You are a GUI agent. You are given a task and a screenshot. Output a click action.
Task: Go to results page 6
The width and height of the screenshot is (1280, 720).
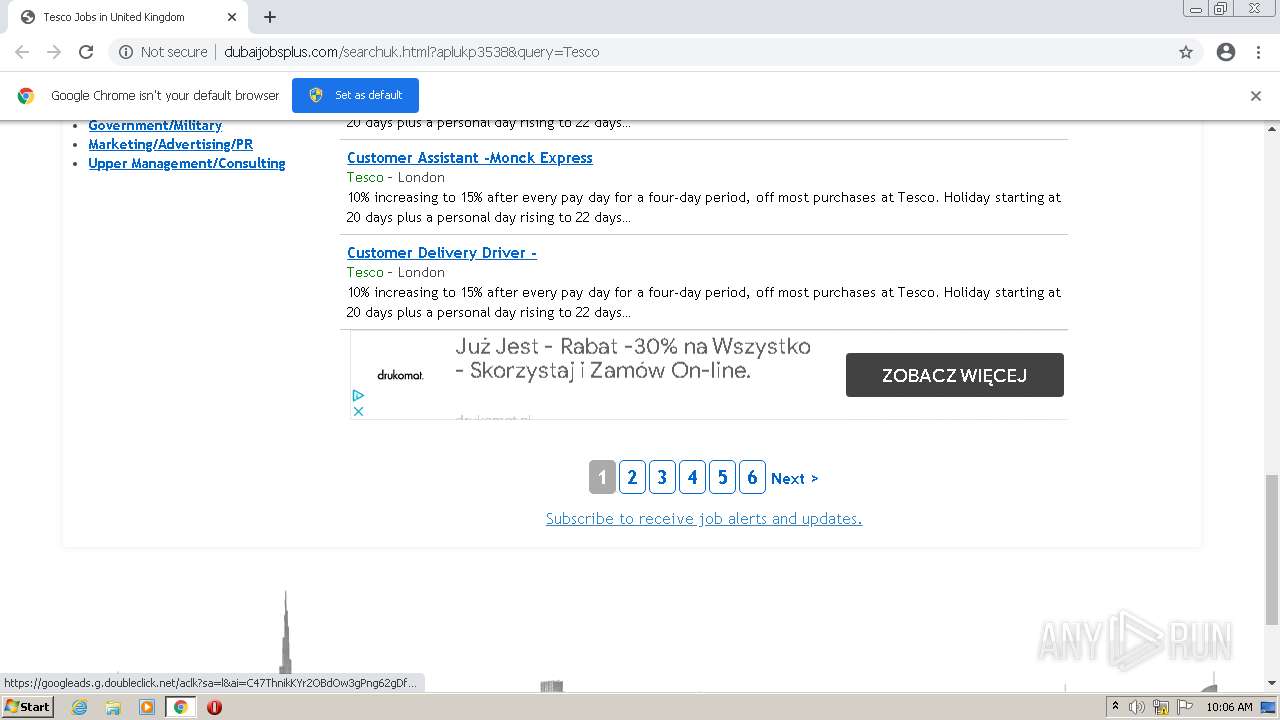(752, 478)
